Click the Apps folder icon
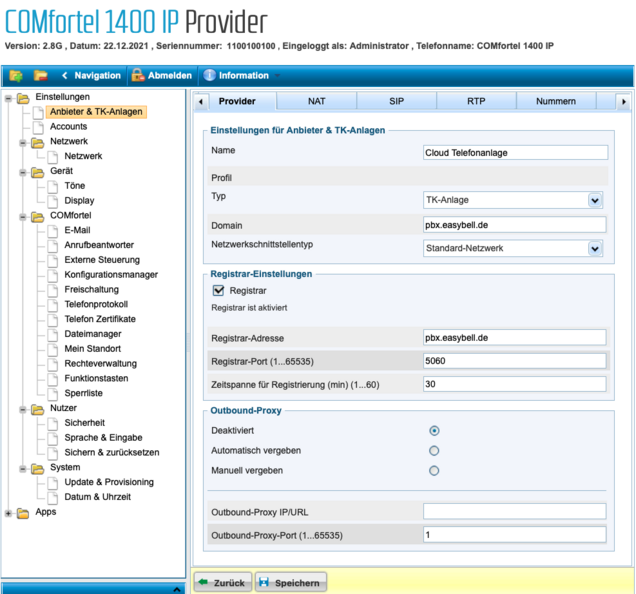This screenshot has width=636, height=594. (x=23, y=512)
